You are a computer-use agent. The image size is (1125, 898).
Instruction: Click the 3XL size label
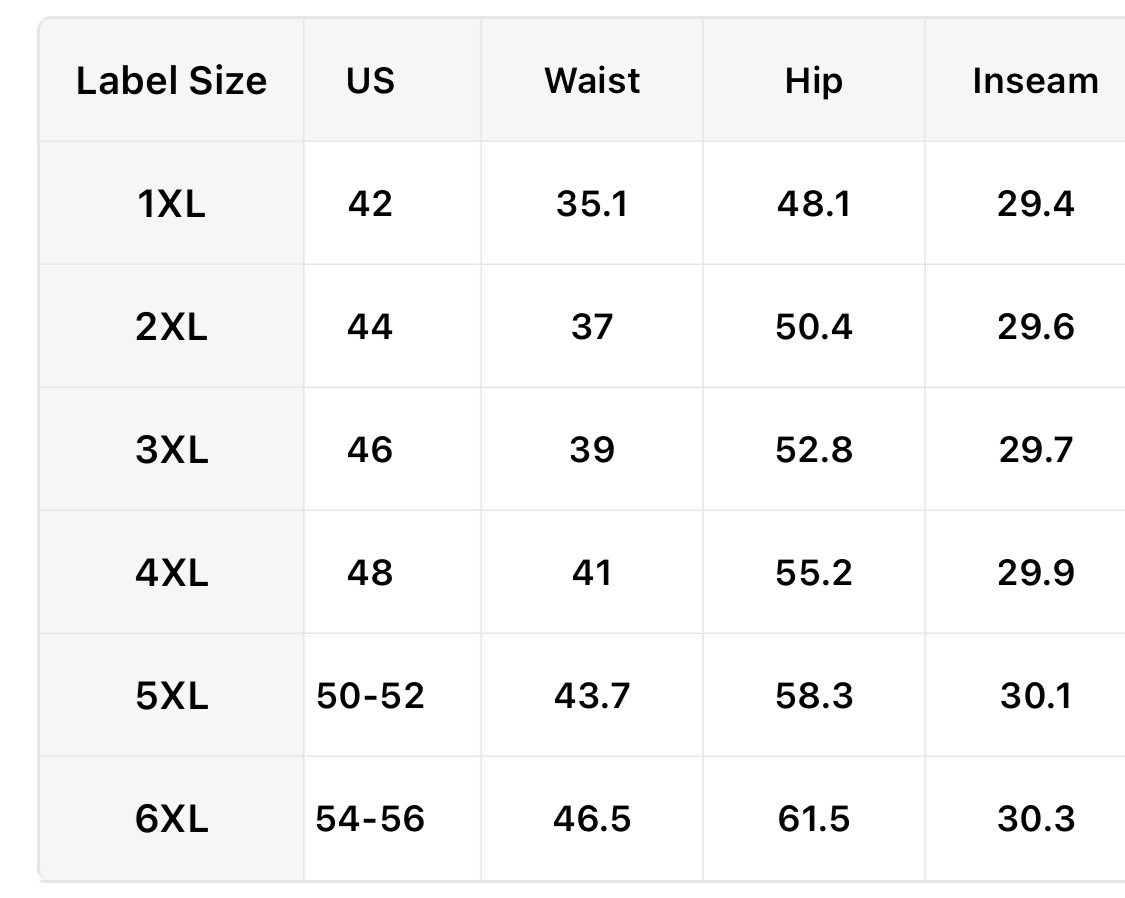pyautogui.click(x=171, y=450)
